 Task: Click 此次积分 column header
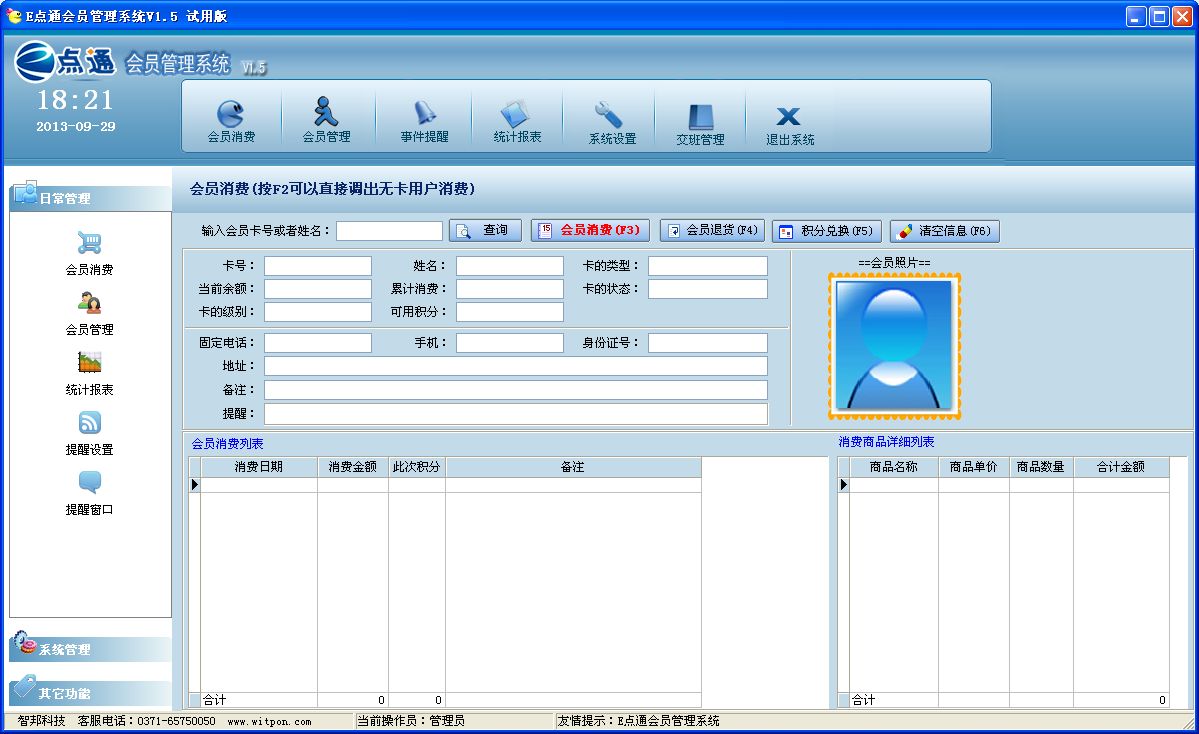(417, 467)
